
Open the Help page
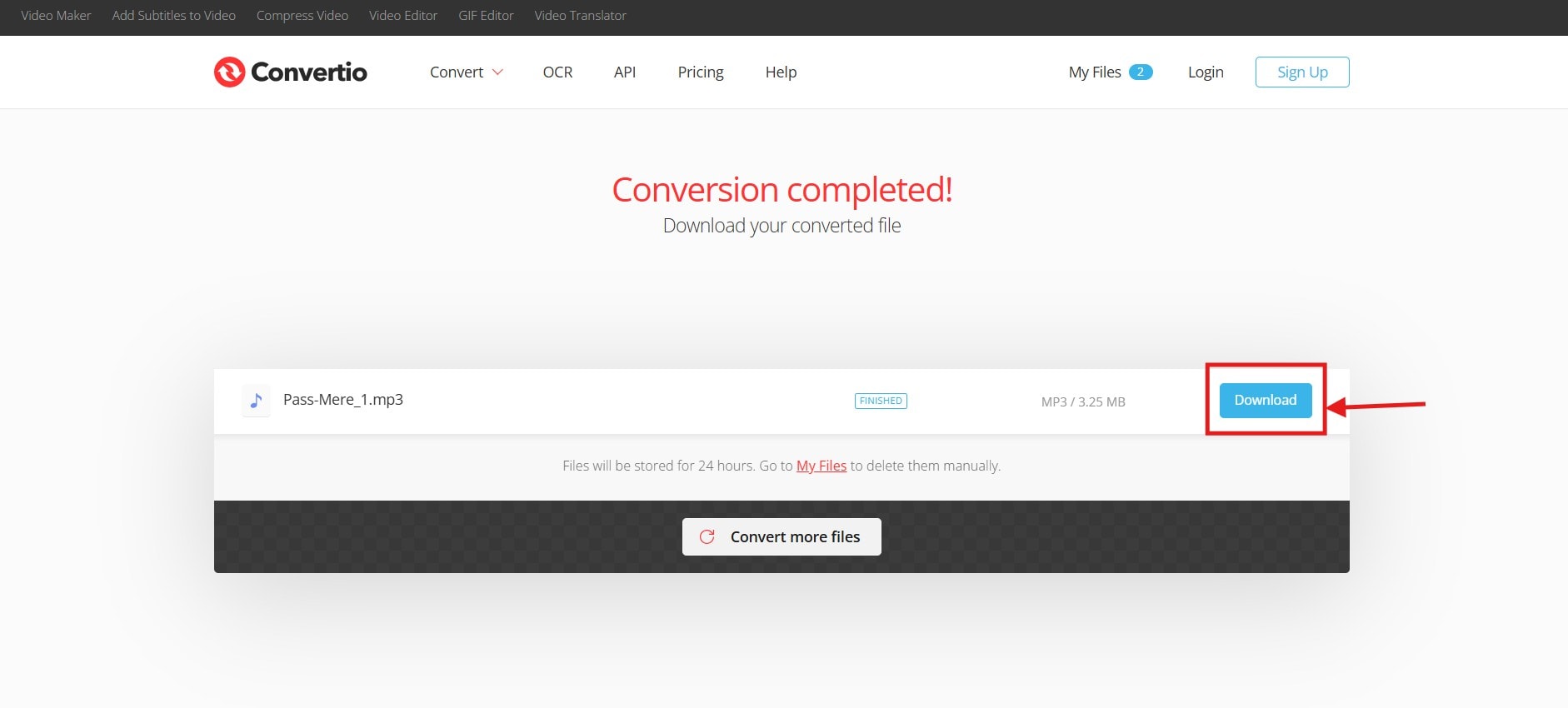[x=781, y=72]
